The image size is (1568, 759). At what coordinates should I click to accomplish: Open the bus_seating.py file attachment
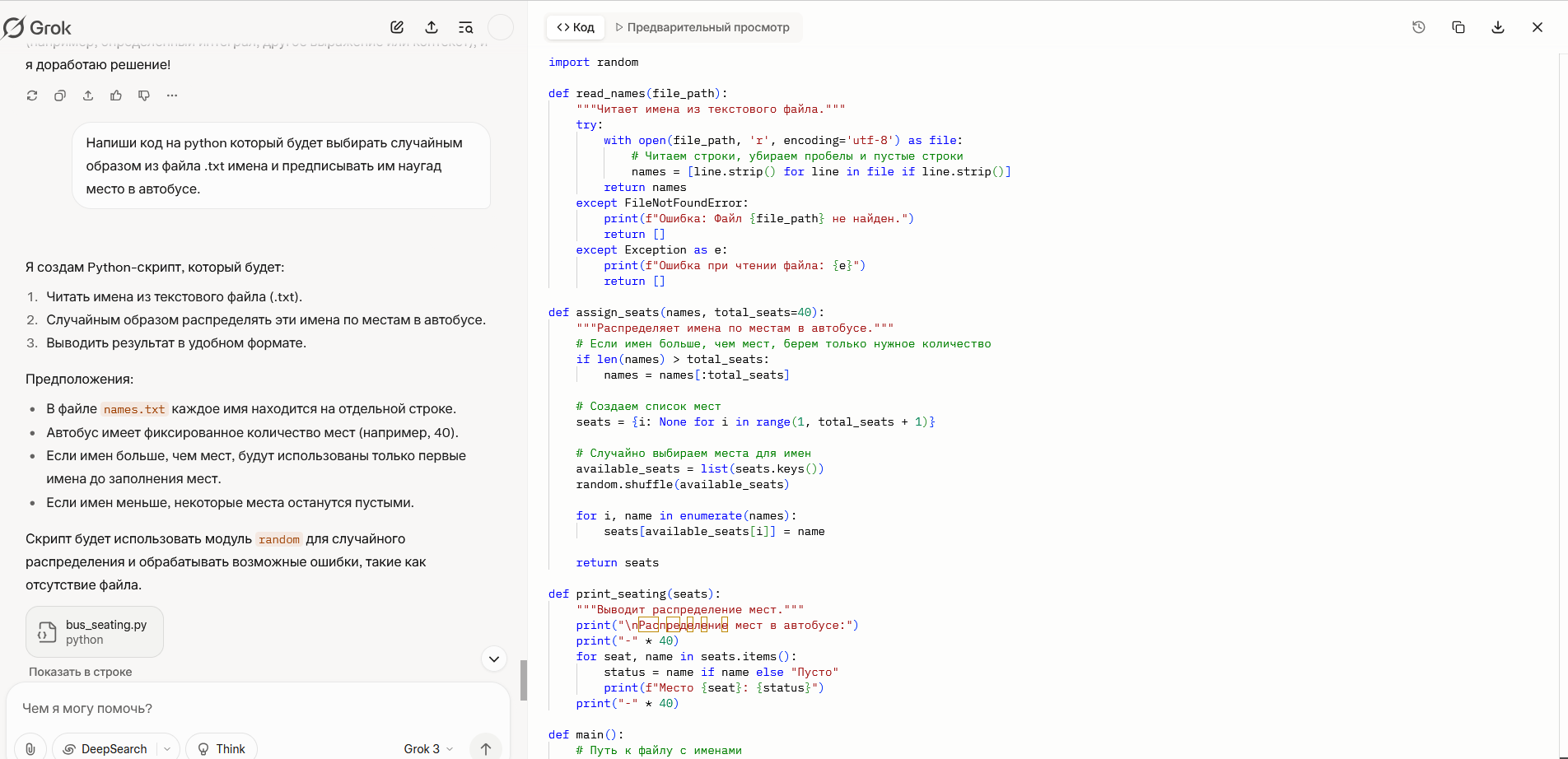[x=95, y=631]
